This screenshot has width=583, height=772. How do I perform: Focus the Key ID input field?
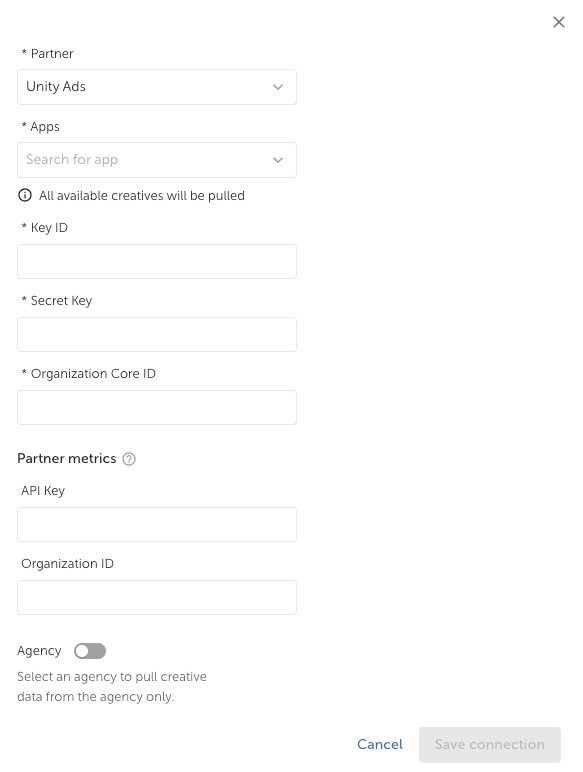157,261
